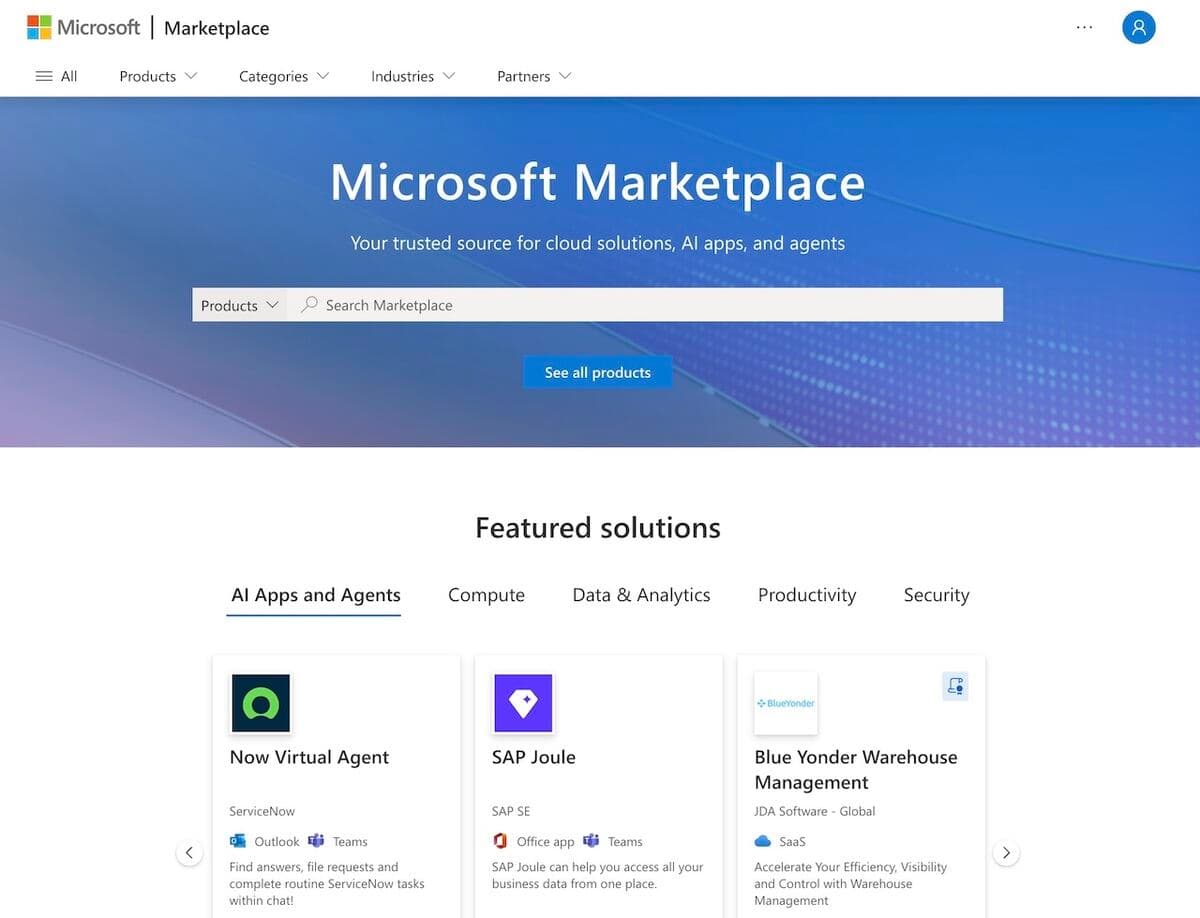Expand the Products navigation dropdown
The image size is (1200, 918).
point(158,76)
